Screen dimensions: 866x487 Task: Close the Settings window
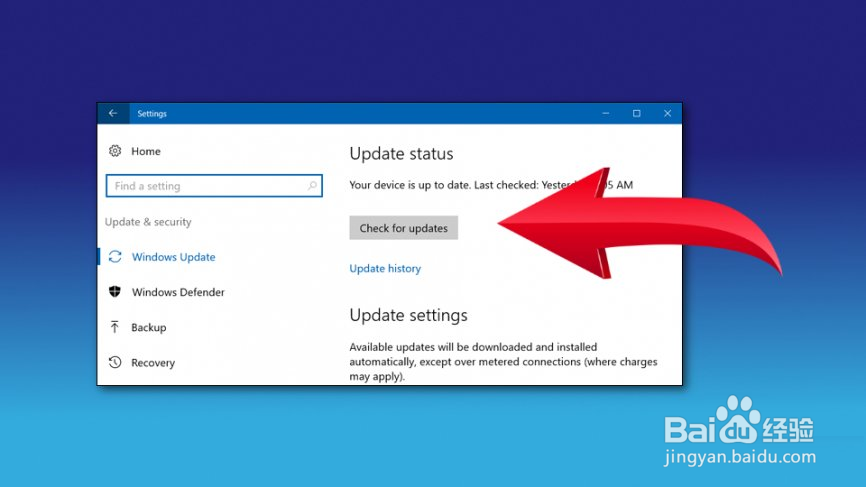(x=667, y=113)
